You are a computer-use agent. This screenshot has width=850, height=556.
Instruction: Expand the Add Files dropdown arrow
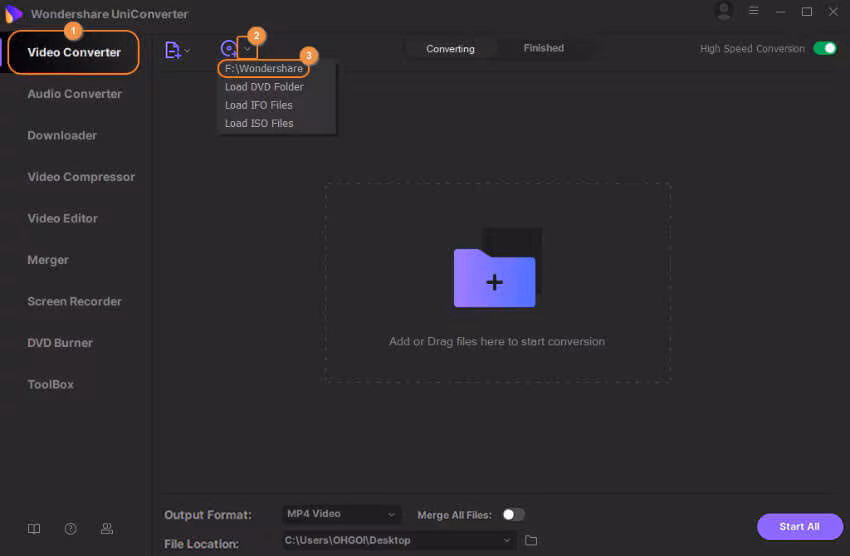(x=188, y=51)
